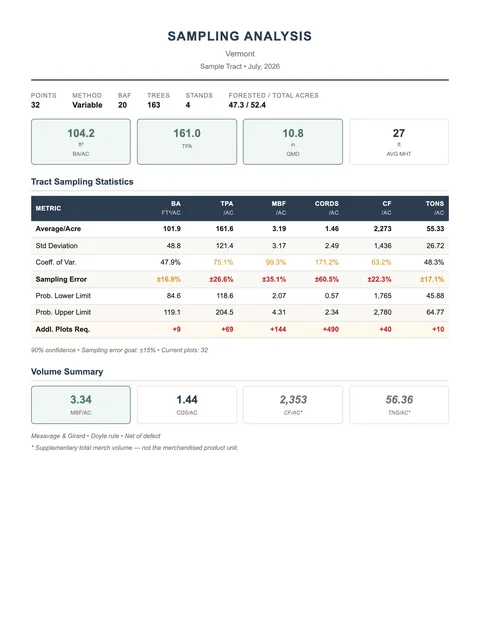The image size is (480, 621).
Task: Select Average/Acre BA value 101.9
Action: (x=172, y=229)
